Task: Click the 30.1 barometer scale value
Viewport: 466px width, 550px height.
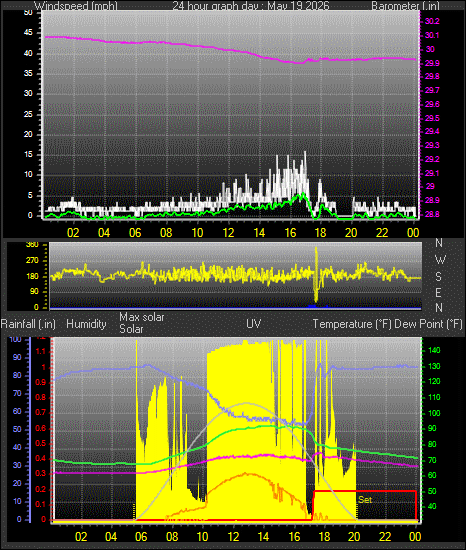Action: tap(432, 35)
